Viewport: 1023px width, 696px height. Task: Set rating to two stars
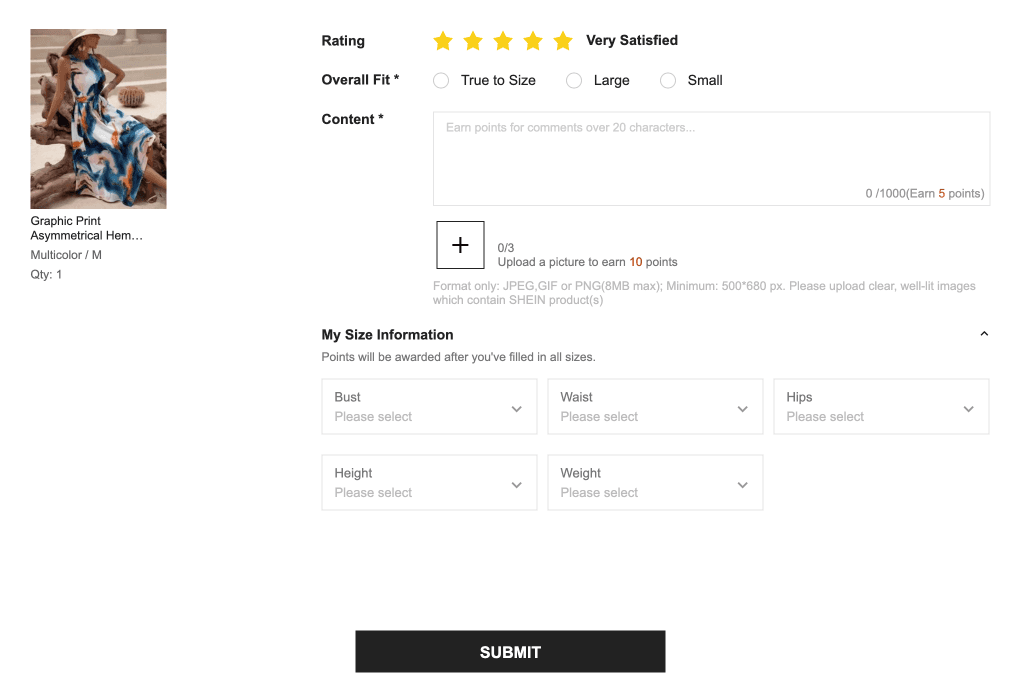[473, 41]
